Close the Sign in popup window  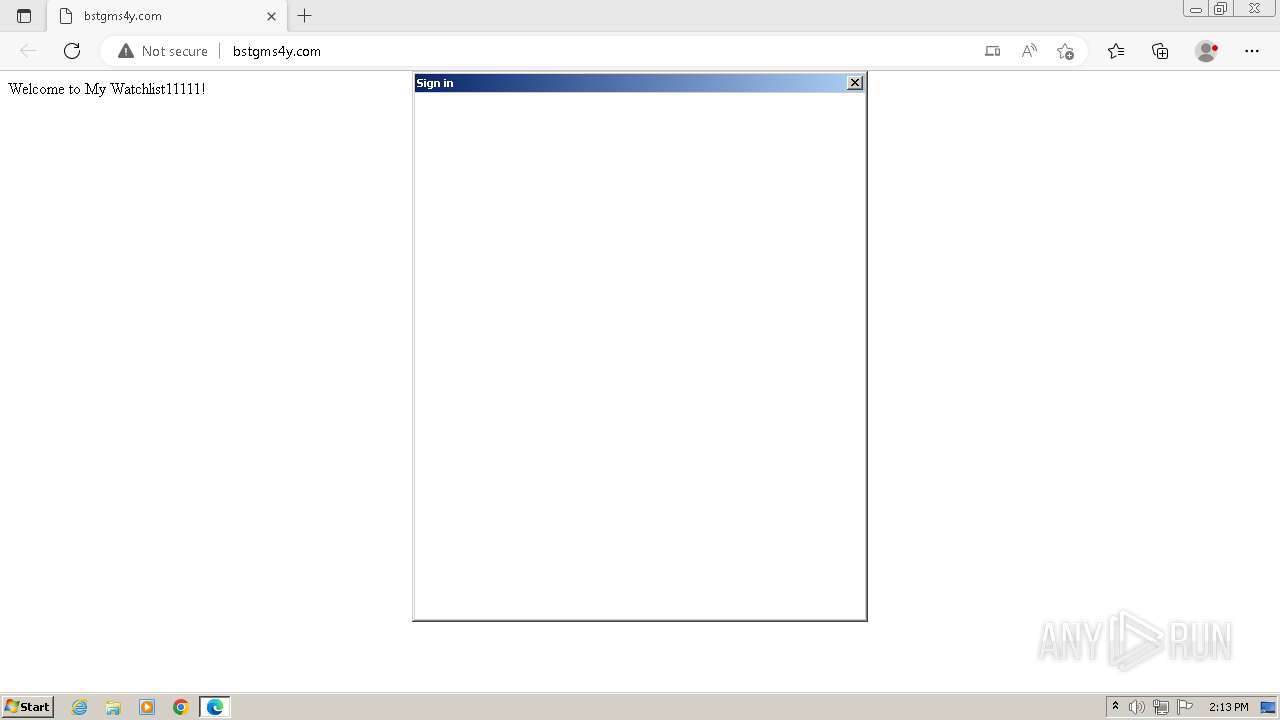tap(855, 83)
